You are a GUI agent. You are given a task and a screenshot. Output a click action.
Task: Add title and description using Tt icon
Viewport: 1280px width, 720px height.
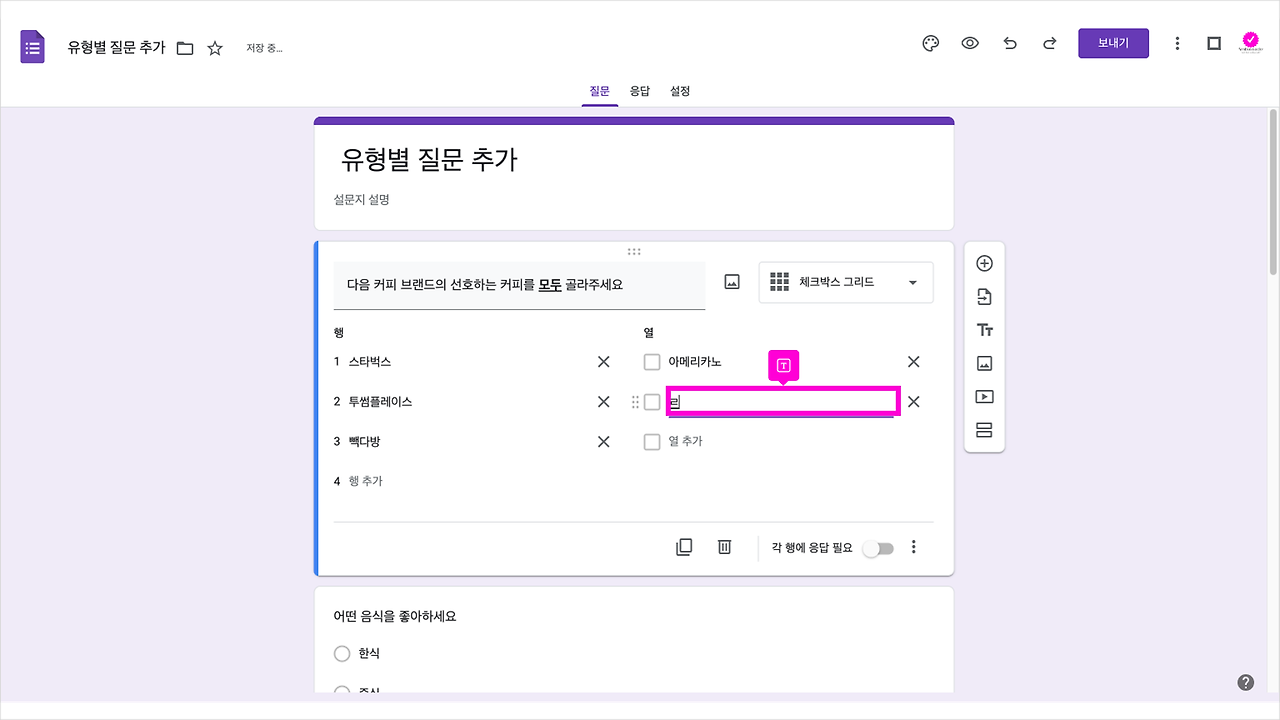click(984, 329)
